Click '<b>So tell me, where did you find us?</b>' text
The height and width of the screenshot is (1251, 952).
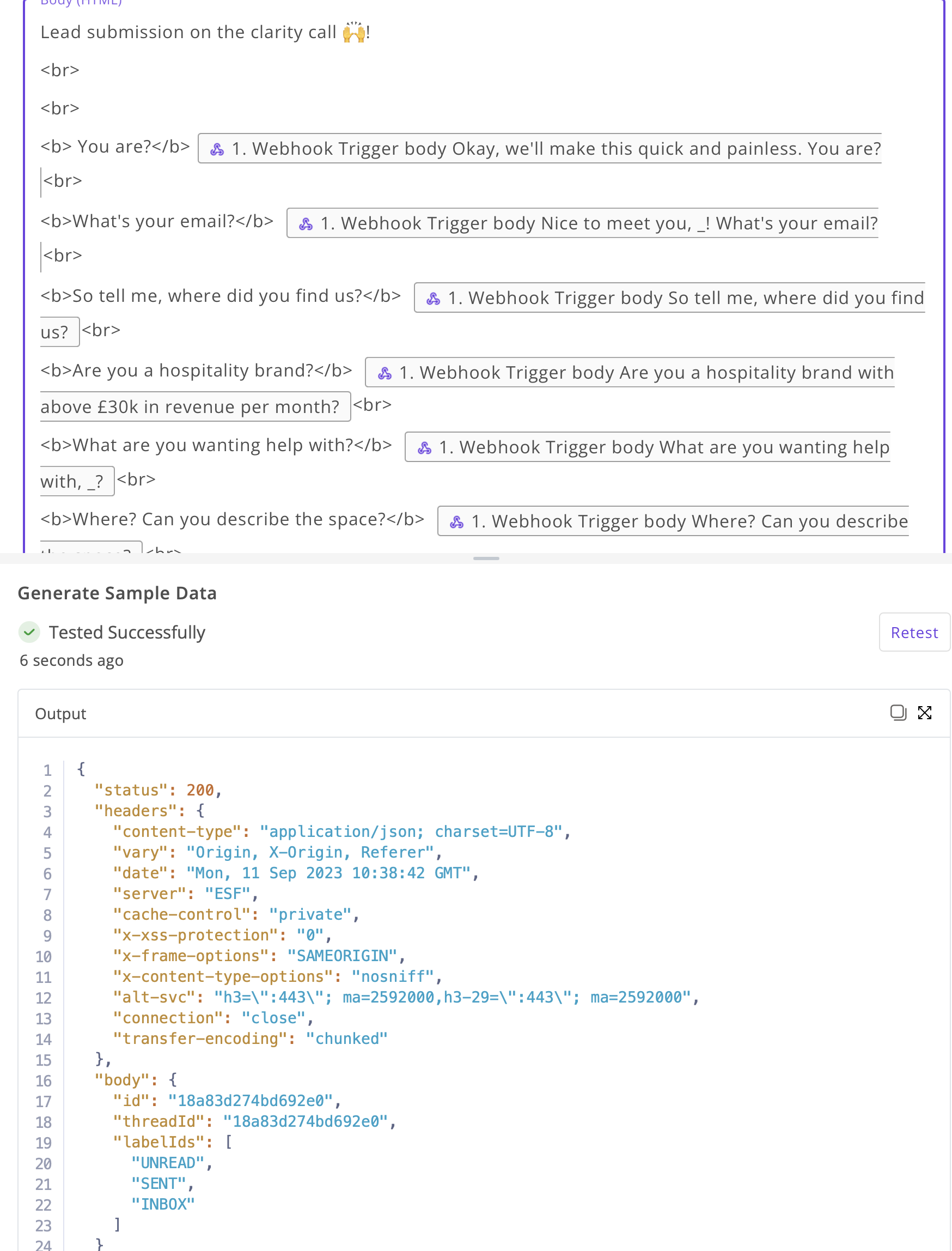pyautogui.click(x=221, y=296)
